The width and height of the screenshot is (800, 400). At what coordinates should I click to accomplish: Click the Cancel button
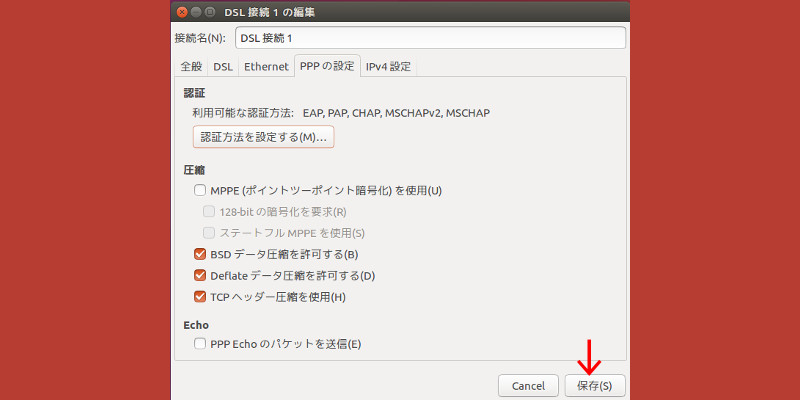(528, 386)
